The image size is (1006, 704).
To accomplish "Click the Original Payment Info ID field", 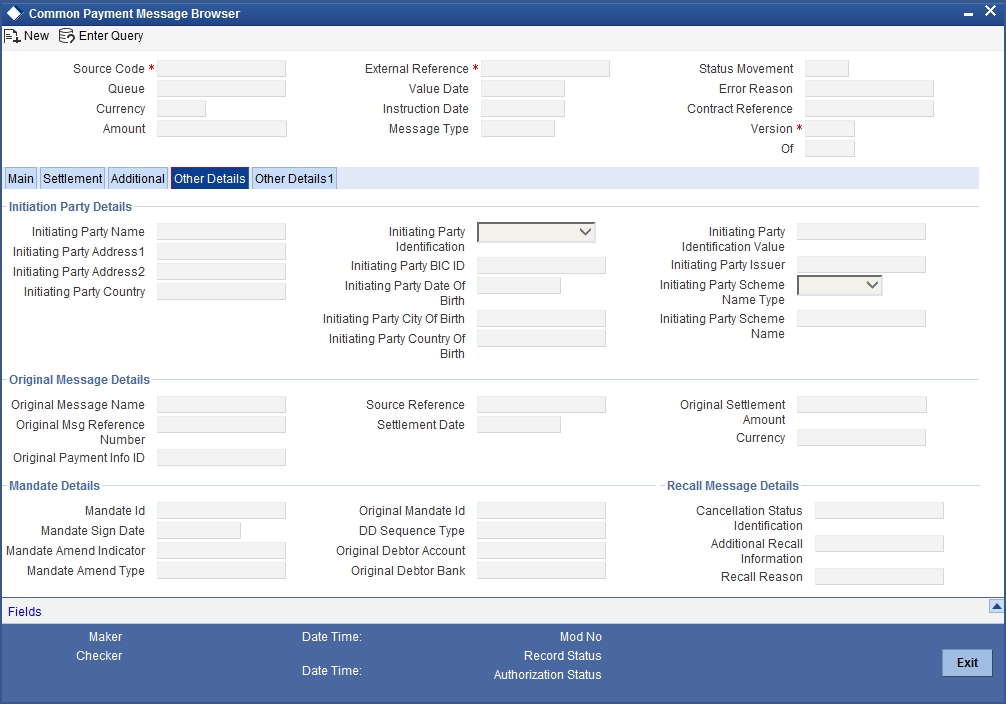I will pos(221,458).
